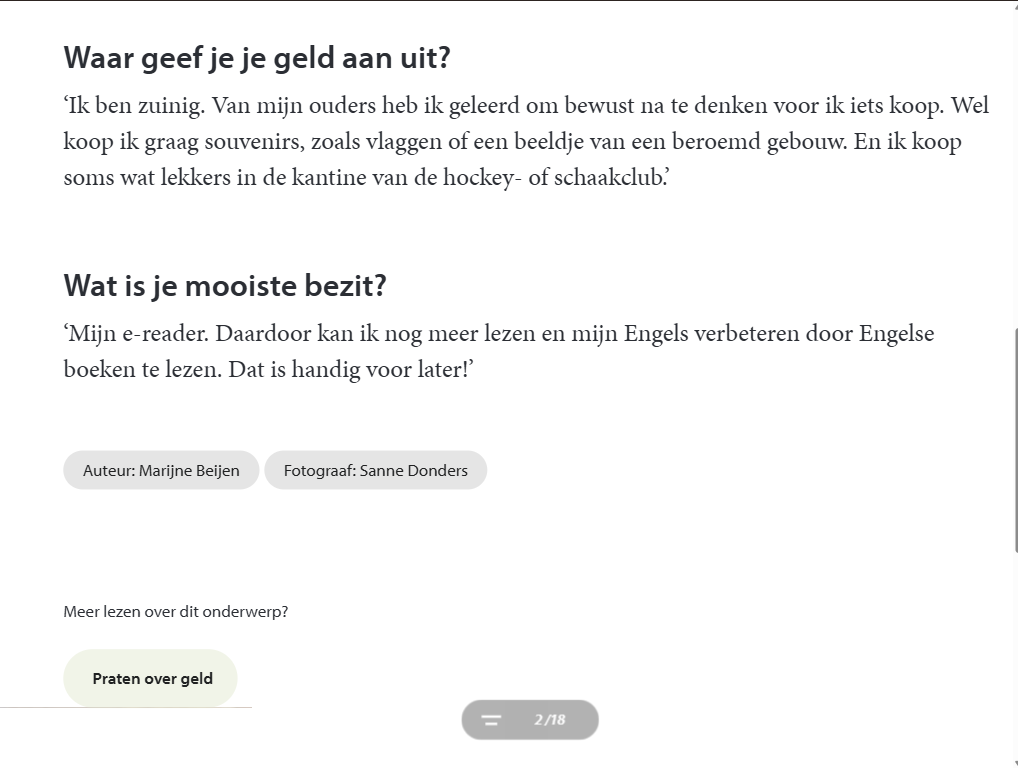The image size is (1018, 768).
Task: Click the heading Waar geef je je geld aan uit?
Action: coord(256,57)
